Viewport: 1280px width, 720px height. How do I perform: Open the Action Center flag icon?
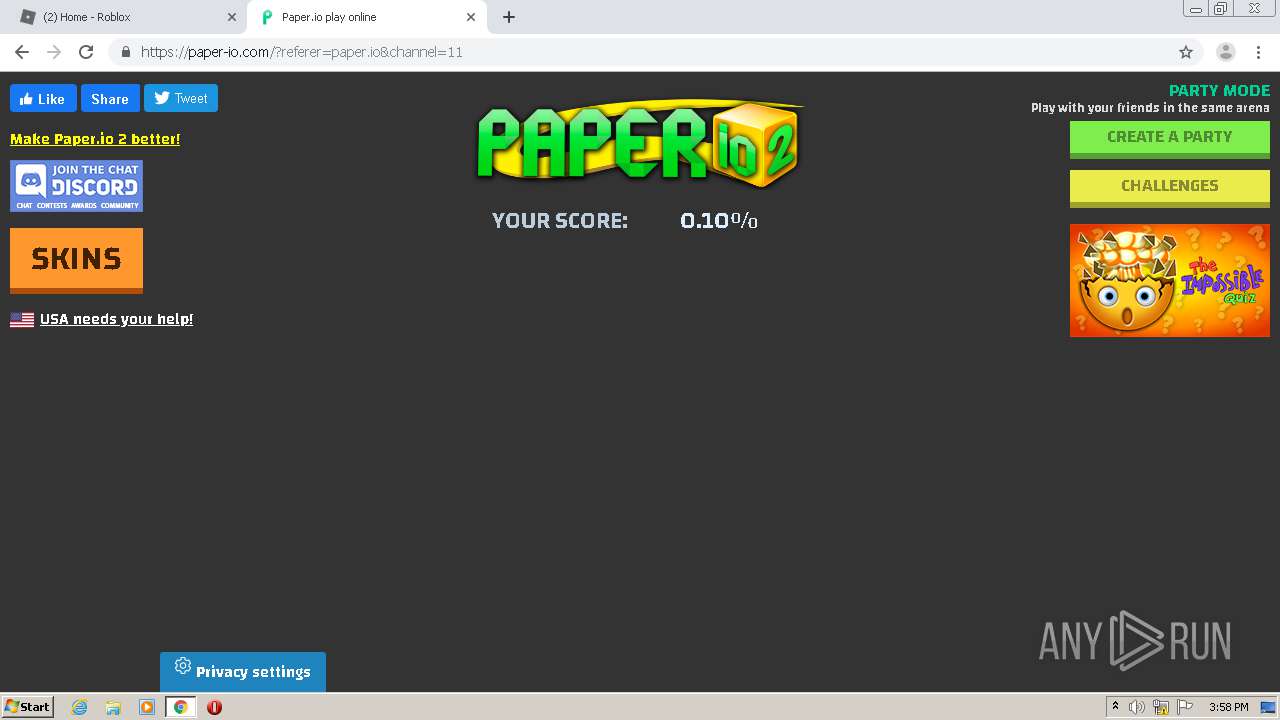(x=1185, y=707)
